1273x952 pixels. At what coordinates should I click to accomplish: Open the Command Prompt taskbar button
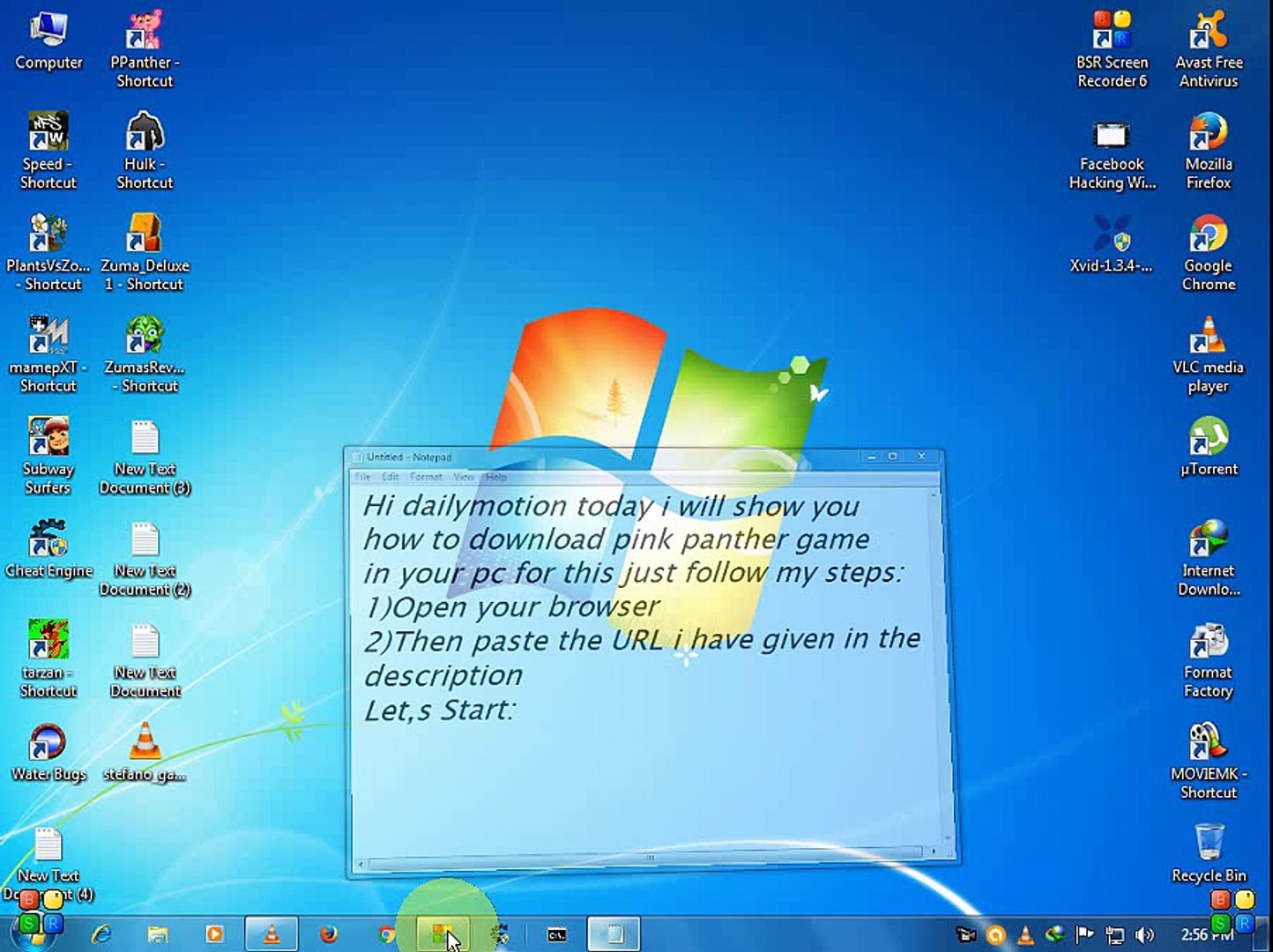pyautogui.click(x=557, y=934)
